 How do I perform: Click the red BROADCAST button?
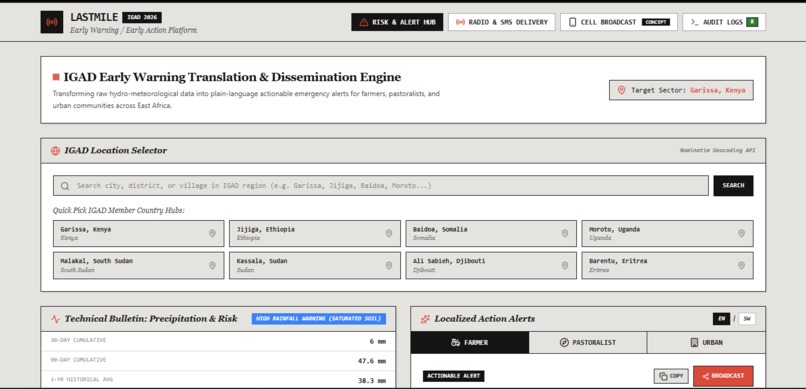tap(723, 376)
